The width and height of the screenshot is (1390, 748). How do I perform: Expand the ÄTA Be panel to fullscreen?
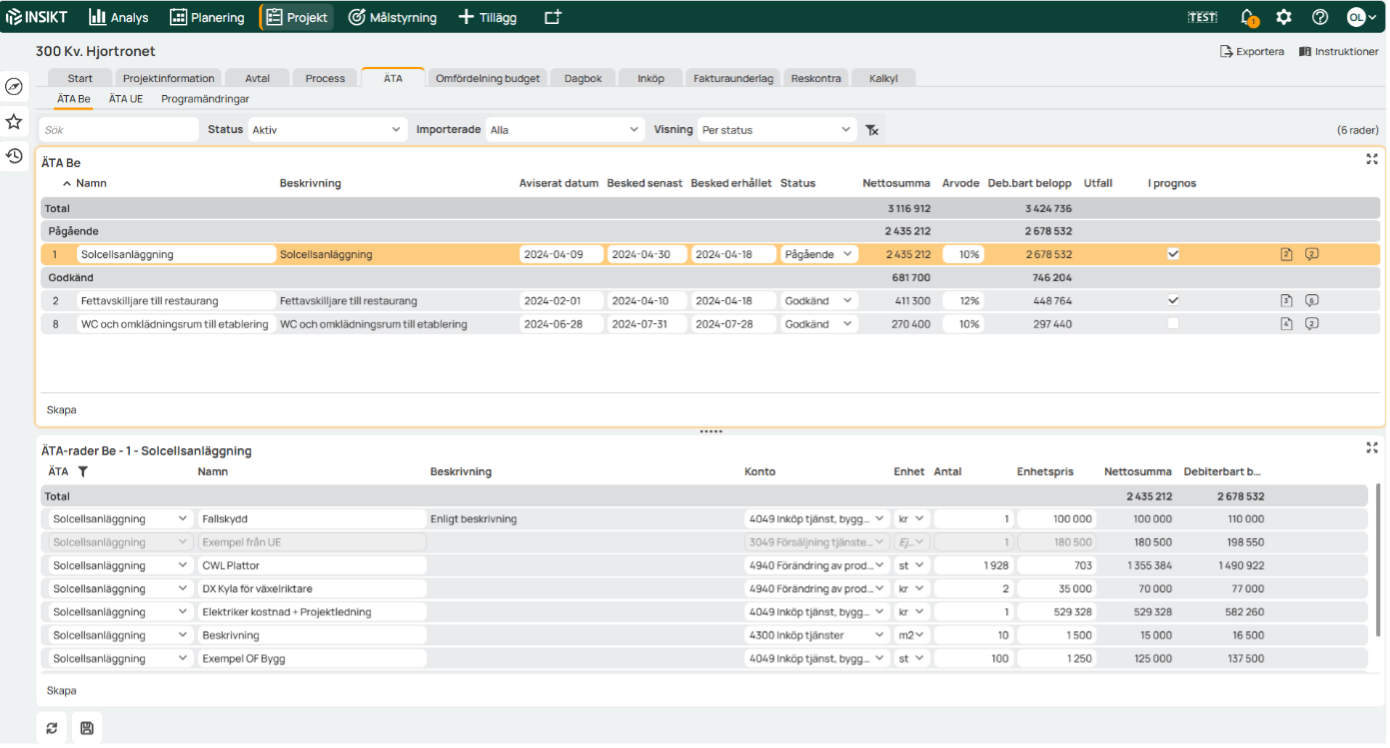pos(1372,159)
